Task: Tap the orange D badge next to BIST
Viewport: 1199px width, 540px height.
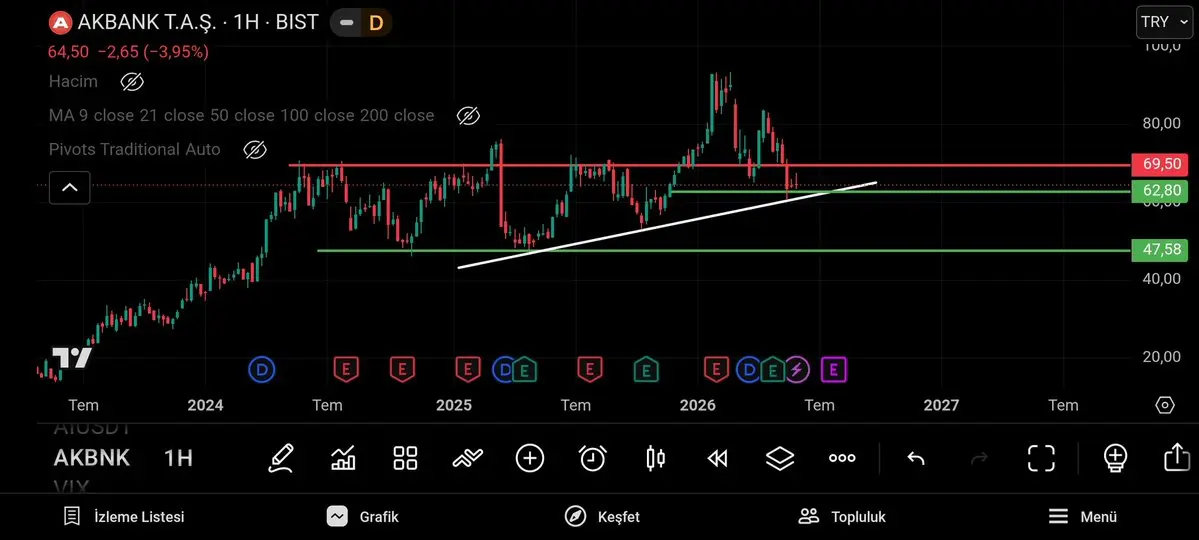Action: click(x=375, y=23)
